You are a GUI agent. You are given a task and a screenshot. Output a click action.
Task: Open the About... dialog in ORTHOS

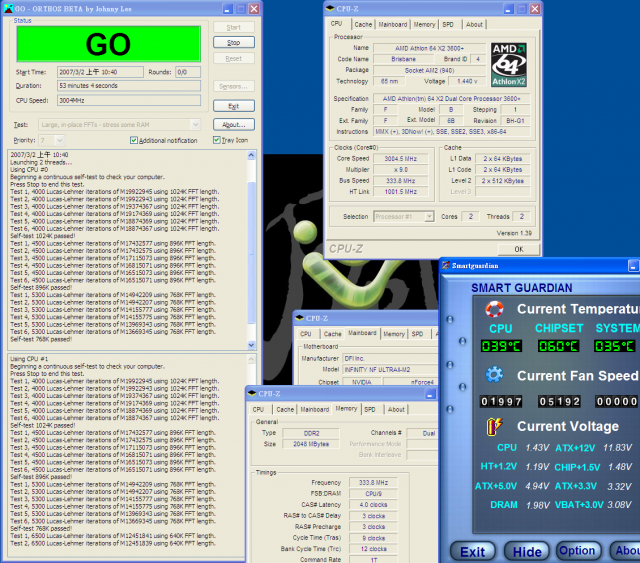click(233, 125)
